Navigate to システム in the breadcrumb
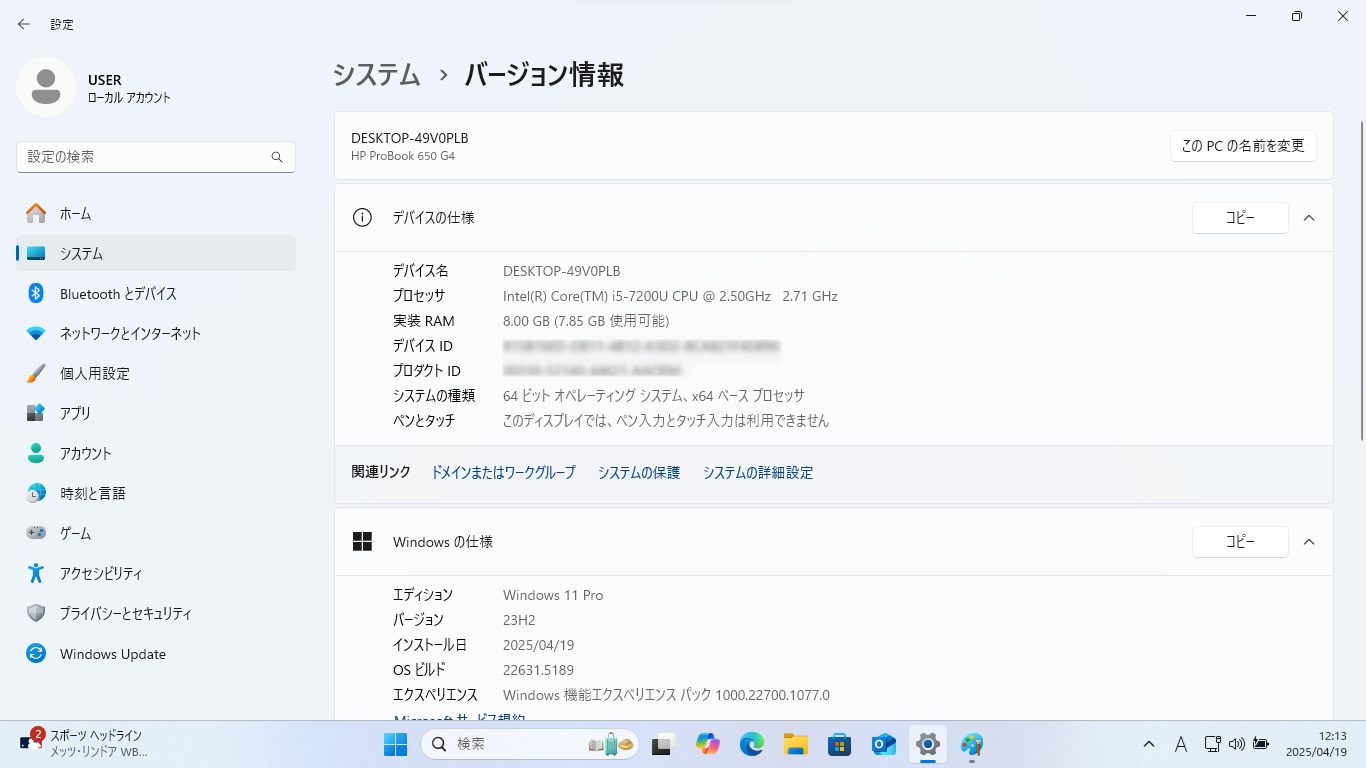Viewport: 1366px width, 768px height. [x=377, y=75]
